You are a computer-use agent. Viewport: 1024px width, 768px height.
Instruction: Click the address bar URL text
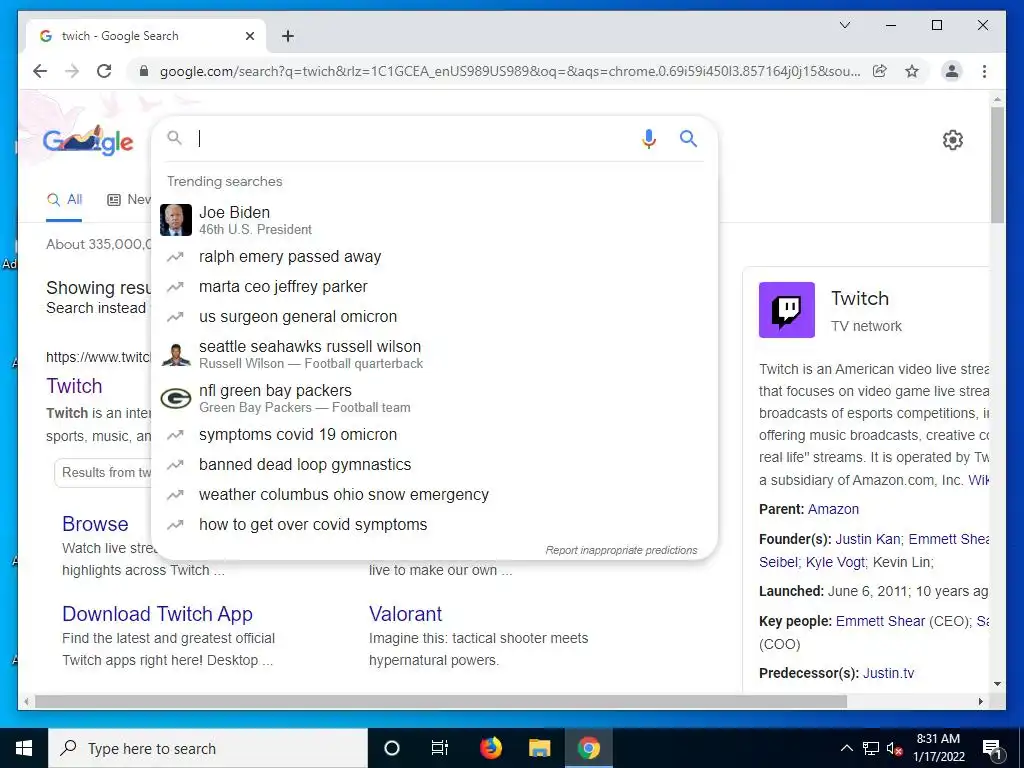(509, 71)
